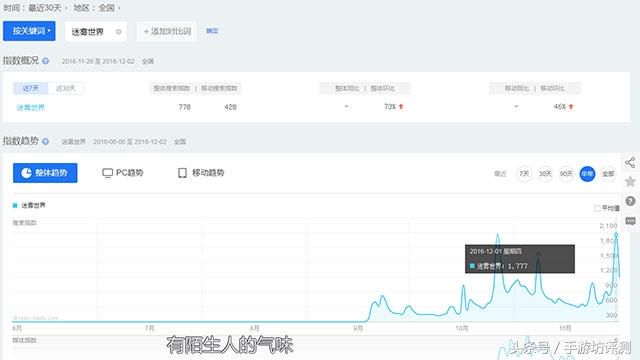Select the 近30天 overview toggle
Screen dimensions: 640x360
coord(66,88)
